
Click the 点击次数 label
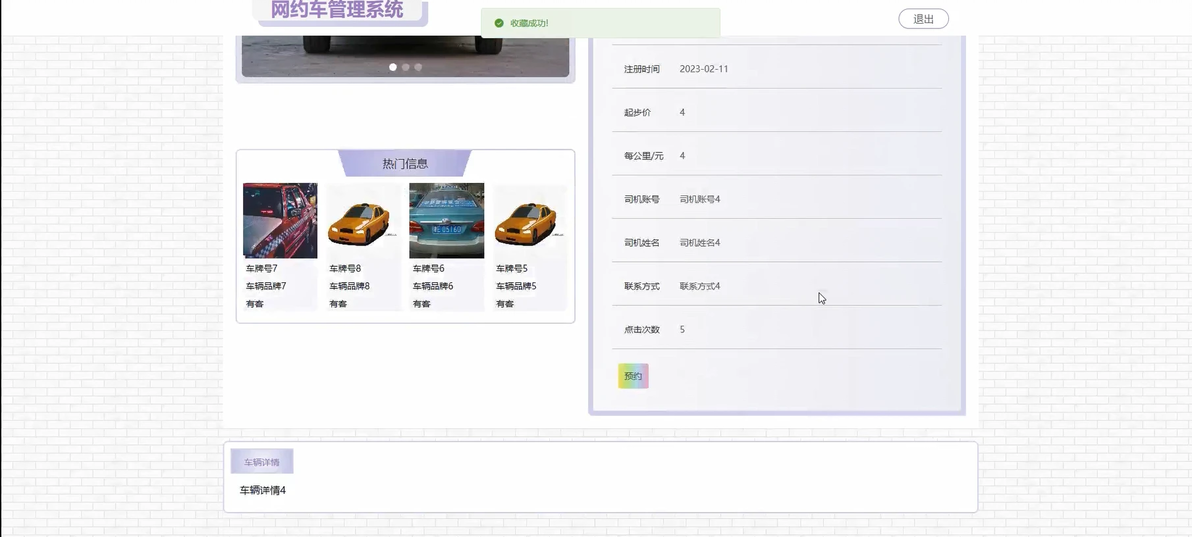(x=642, y=329)
